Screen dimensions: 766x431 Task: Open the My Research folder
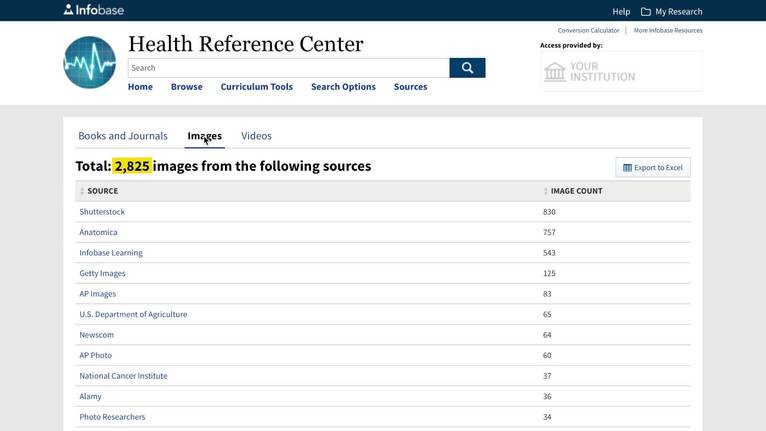point(672,11)
